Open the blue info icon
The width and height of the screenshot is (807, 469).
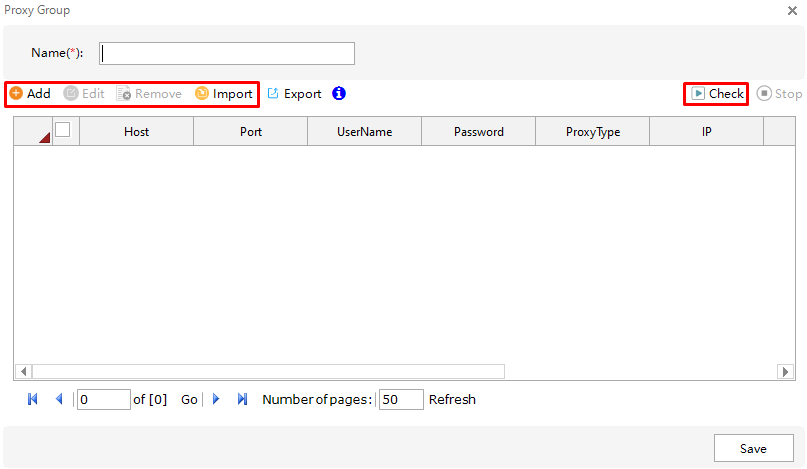click(339, 94)
